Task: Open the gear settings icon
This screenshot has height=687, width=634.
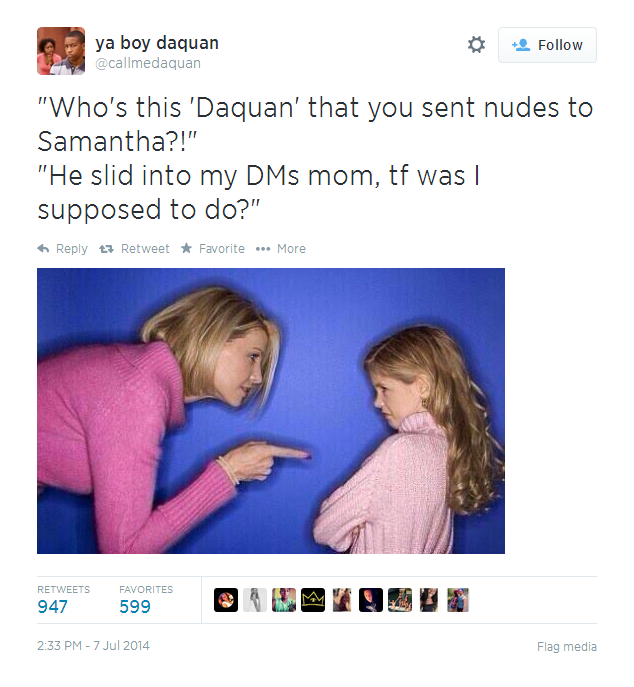Action: coord(476,45)
